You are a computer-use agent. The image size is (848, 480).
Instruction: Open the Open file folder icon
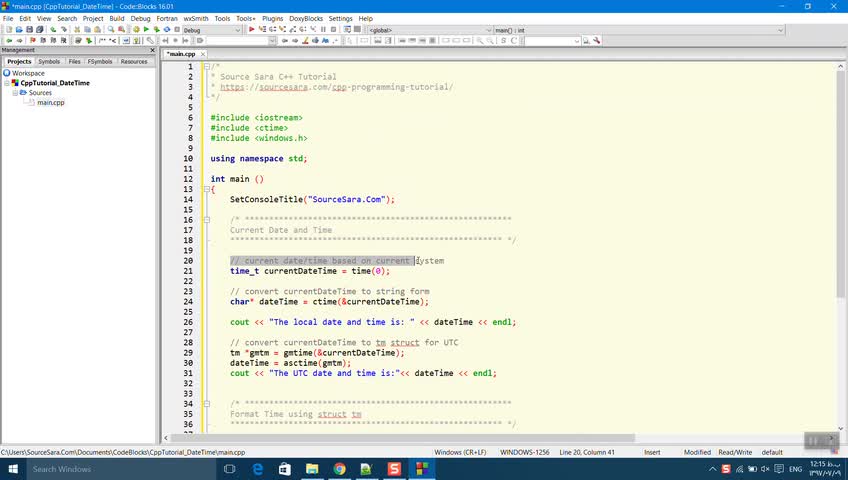[18, 30]
